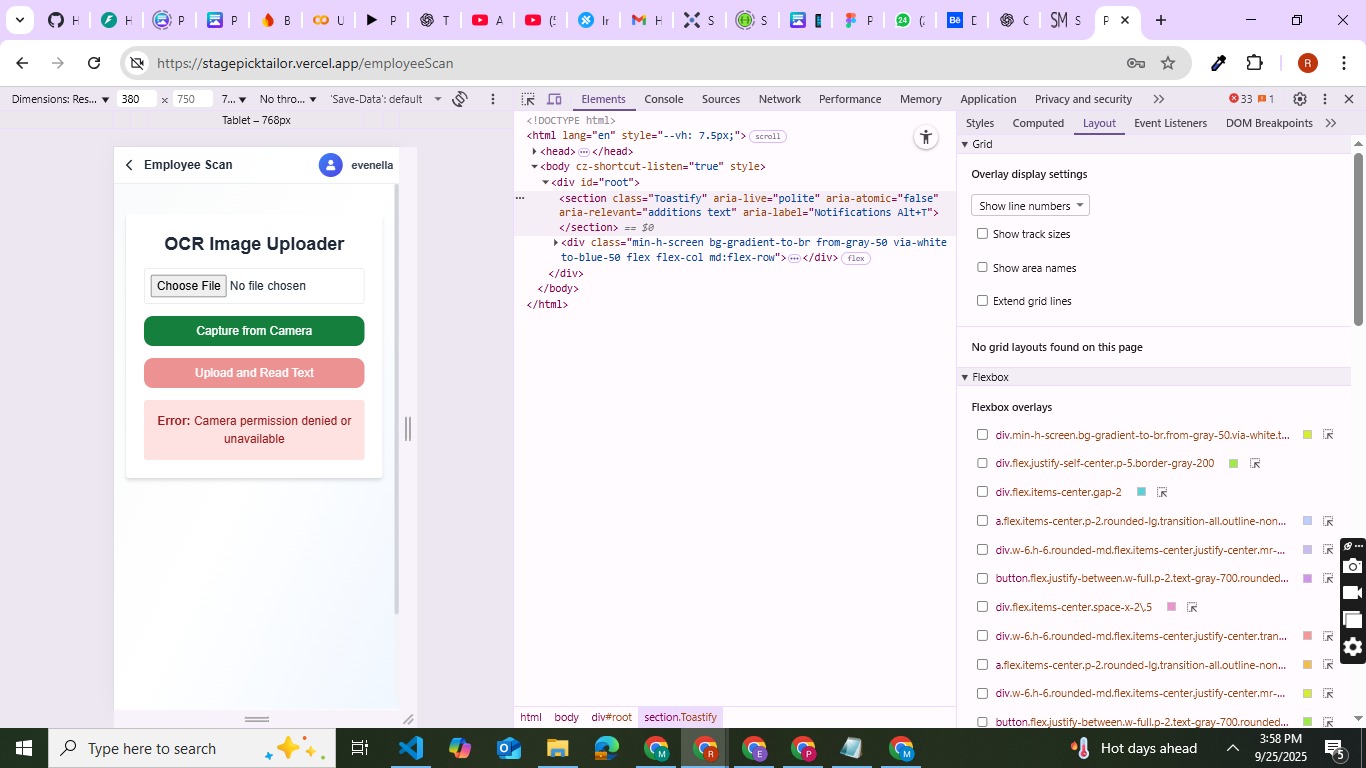Open the throttling dropdown
The image size is (1366, 768).
[x=287, y=99]
